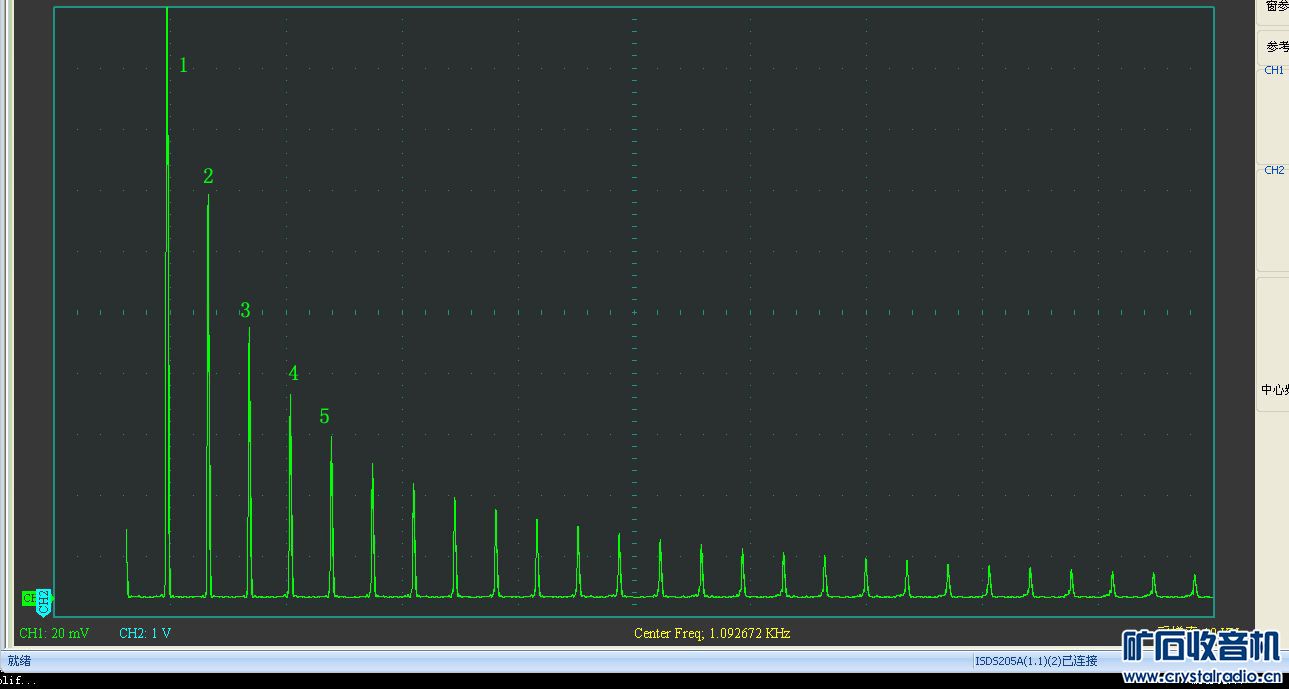This screenshot has width=1289, height=689.
Task: Click the Center Freq 1.092672 KHz readout
Action: tap(712, 633)
